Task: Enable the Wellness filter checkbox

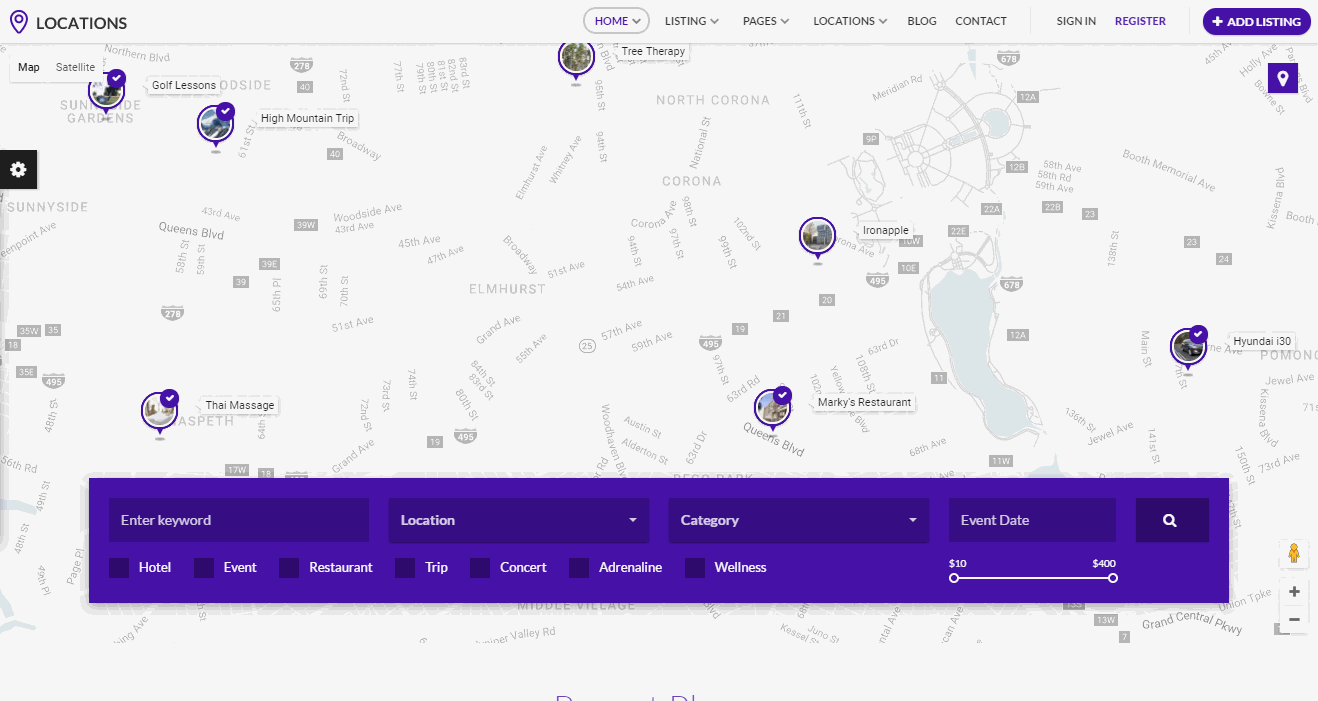Action: click(x=695, y=567)
